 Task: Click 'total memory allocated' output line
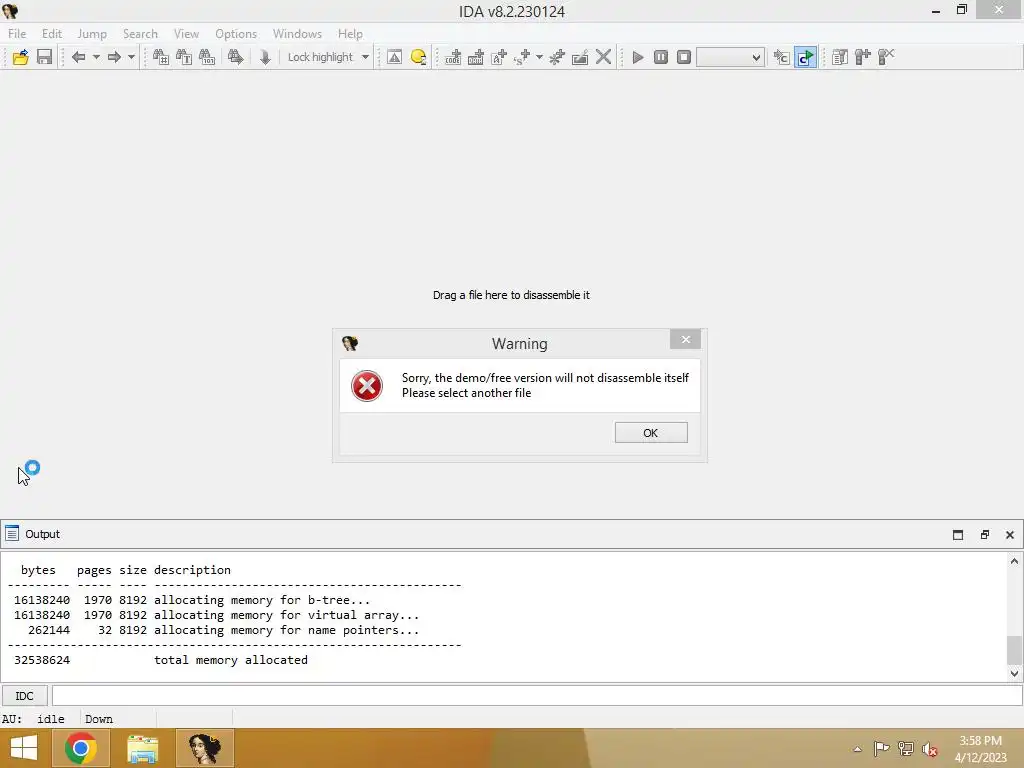(231, 660)
